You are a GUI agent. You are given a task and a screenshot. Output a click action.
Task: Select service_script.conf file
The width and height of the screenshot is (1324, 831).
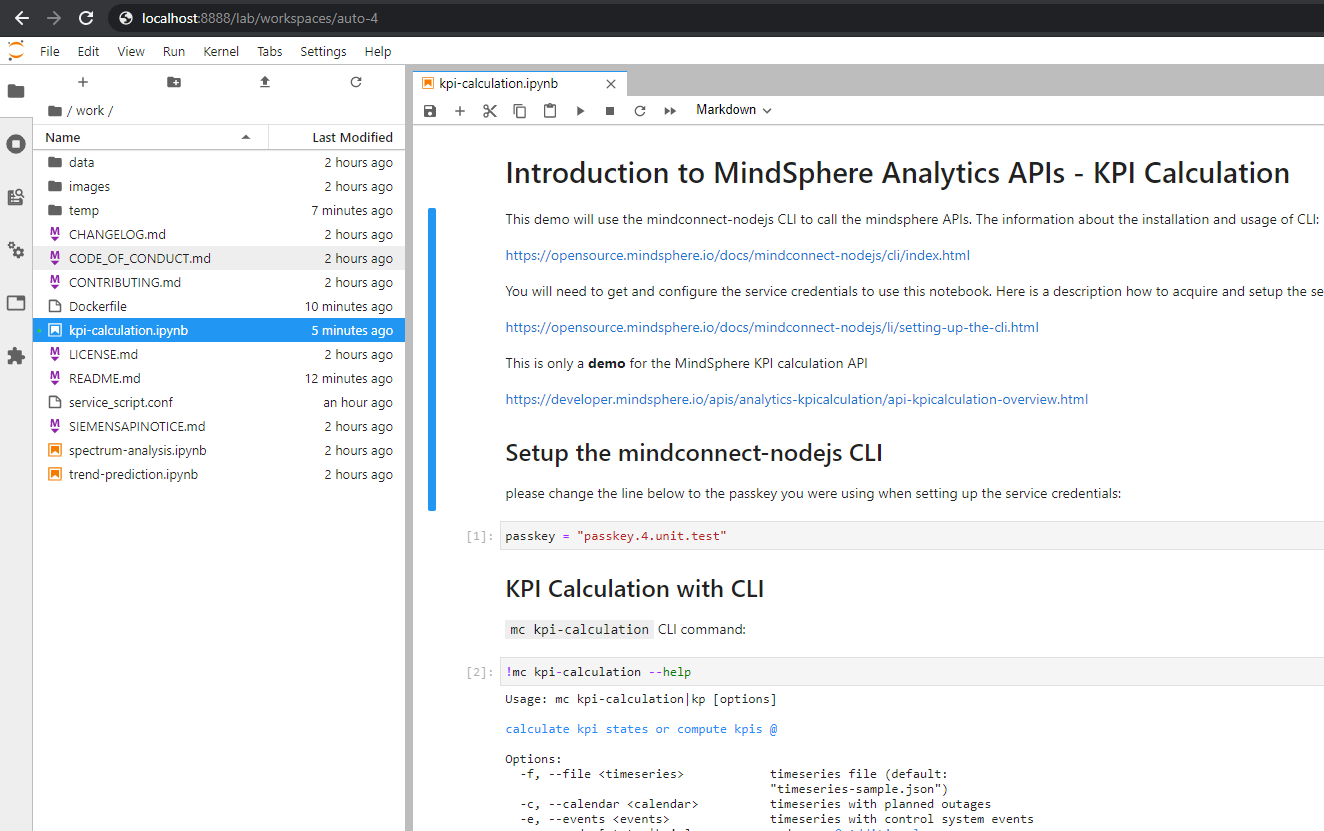[219, 402]
